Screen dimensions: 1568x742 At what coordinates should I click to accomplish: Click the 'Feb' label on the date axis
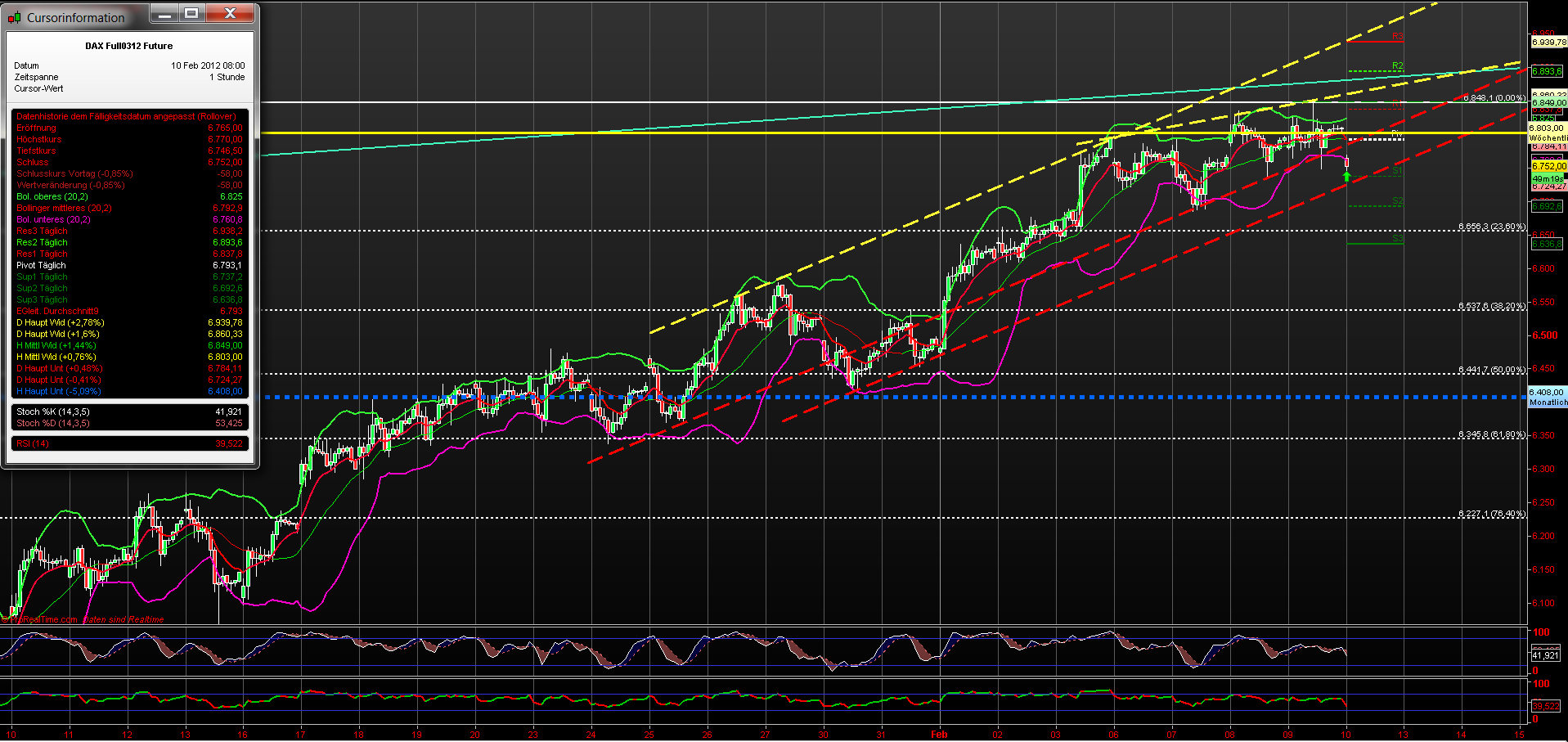click(939, 734)
